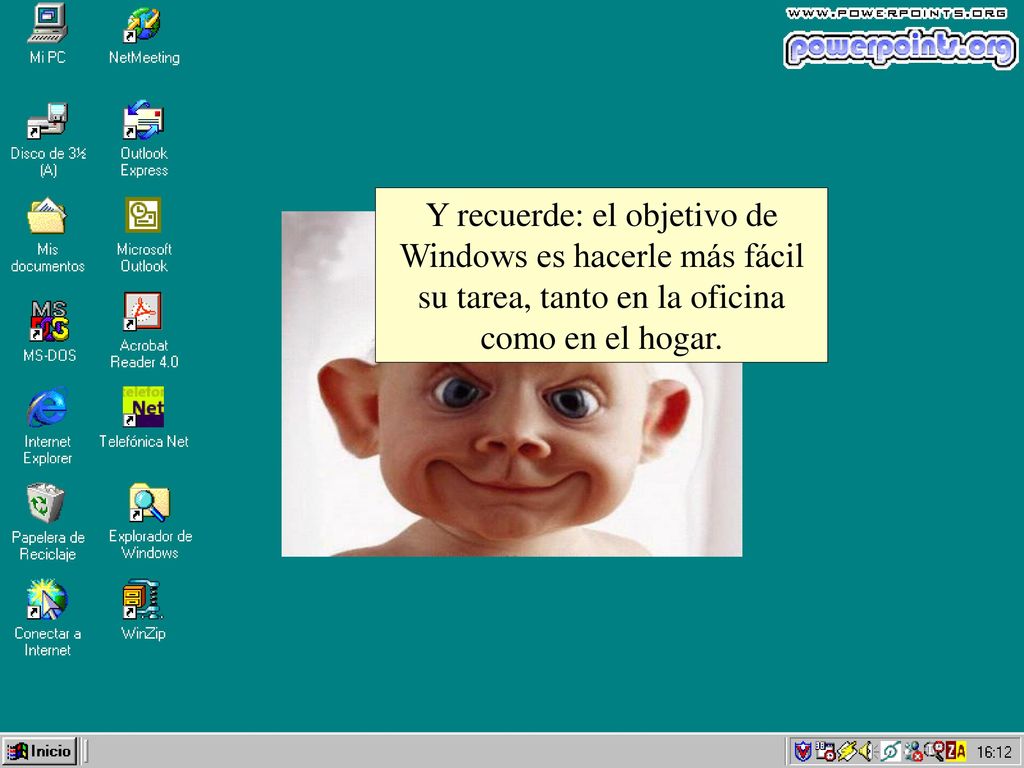Open the Mi PC desktop icon

48,34
